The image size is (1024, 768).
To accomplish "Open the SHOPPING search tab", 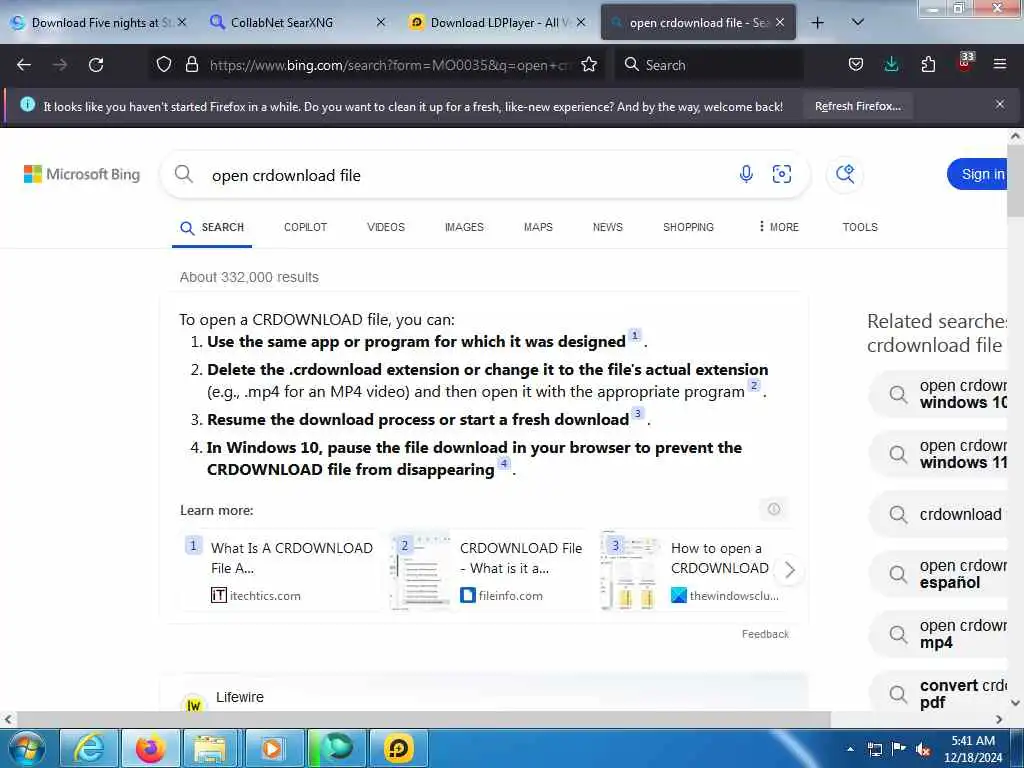I will (x=688, y=227).
